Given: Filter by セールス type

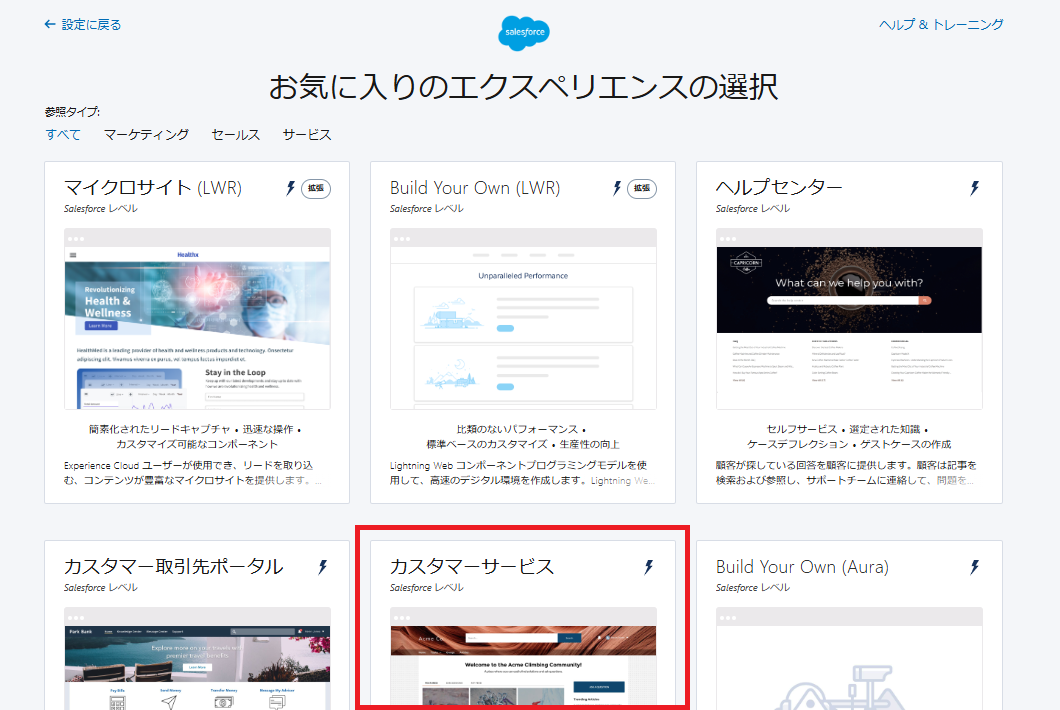Looking at the screenshot, I should (x=235, y=135).
